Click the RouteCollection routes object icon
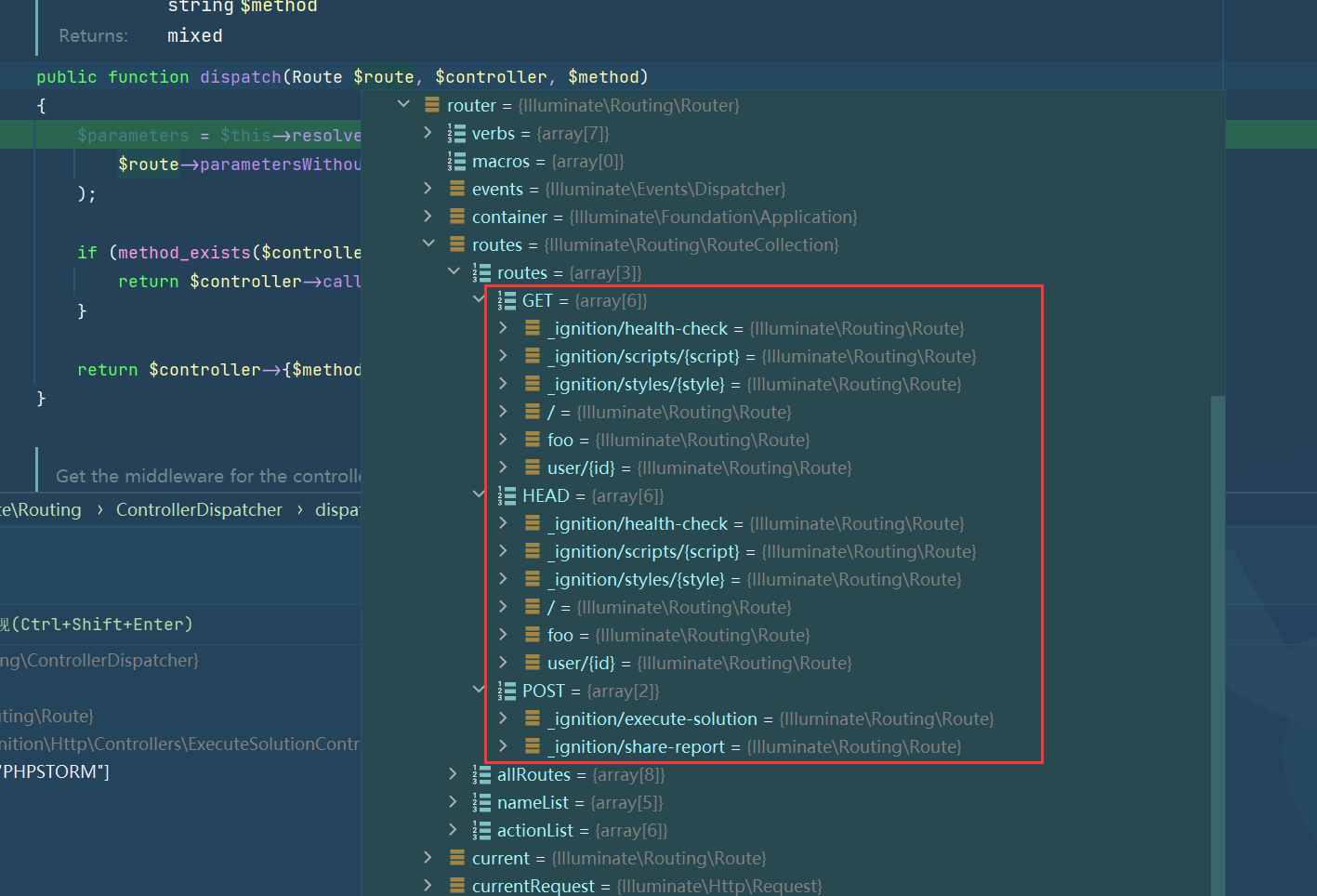1317x896 pixels. click(x=457, y=244)
